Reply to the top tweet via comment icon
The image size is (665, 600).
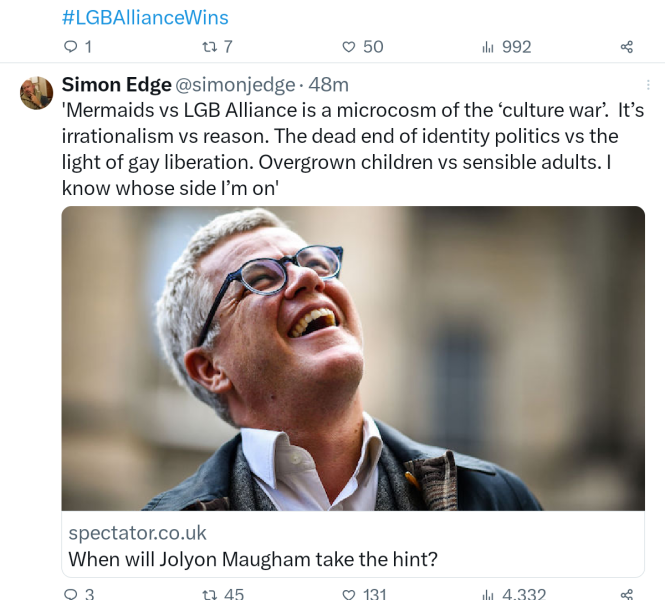[x=70, y=46]
